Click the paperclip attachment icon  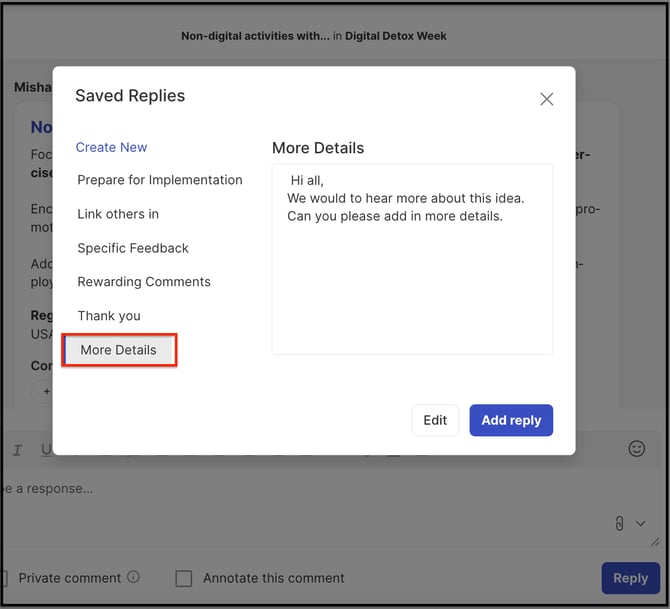pyautogui.click(x=620, y=523)
